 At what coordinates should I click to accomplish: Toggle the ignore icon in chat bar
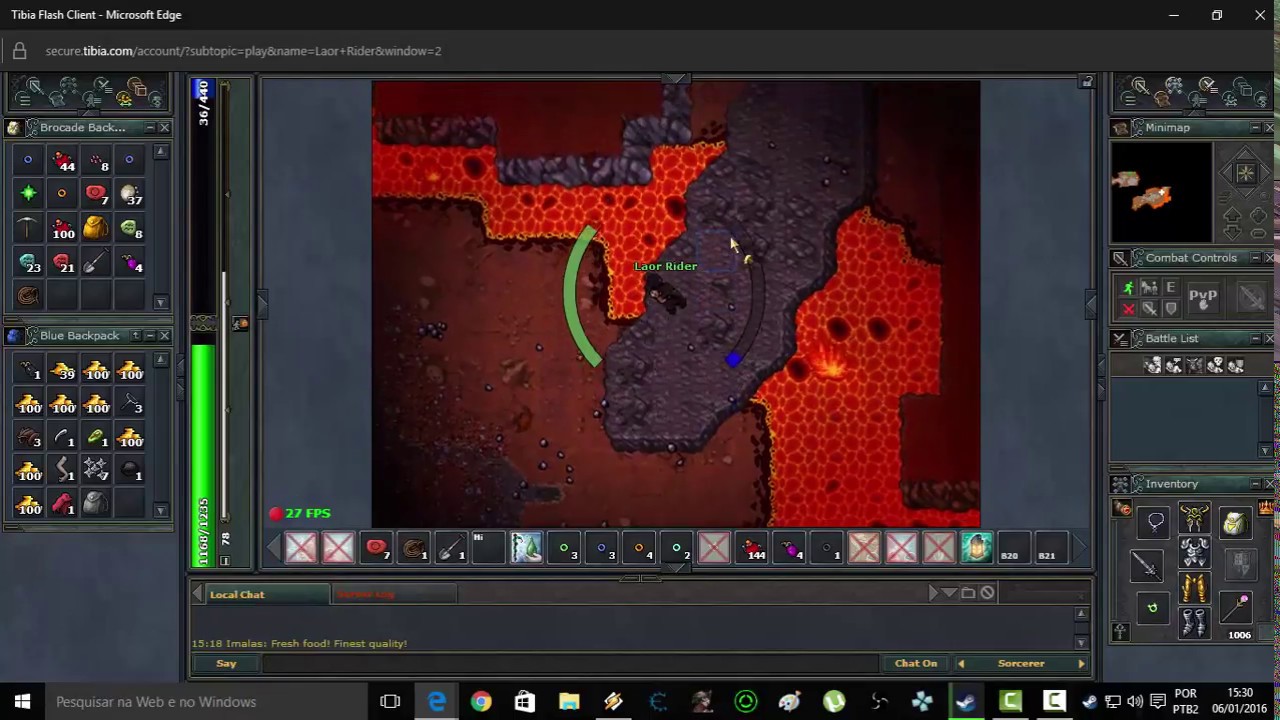[987, 593]
